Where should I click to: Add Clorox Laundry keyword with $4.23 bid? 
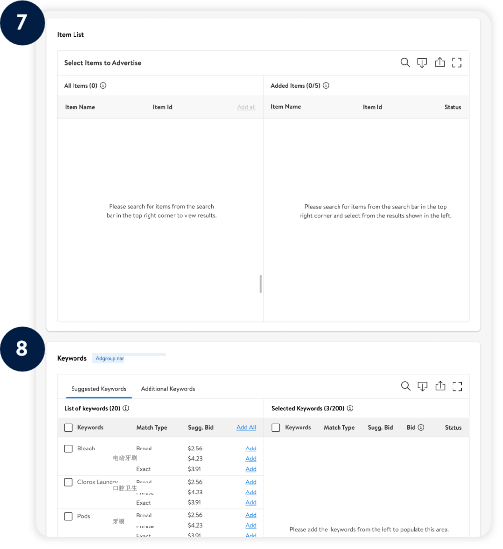[251, 492]
